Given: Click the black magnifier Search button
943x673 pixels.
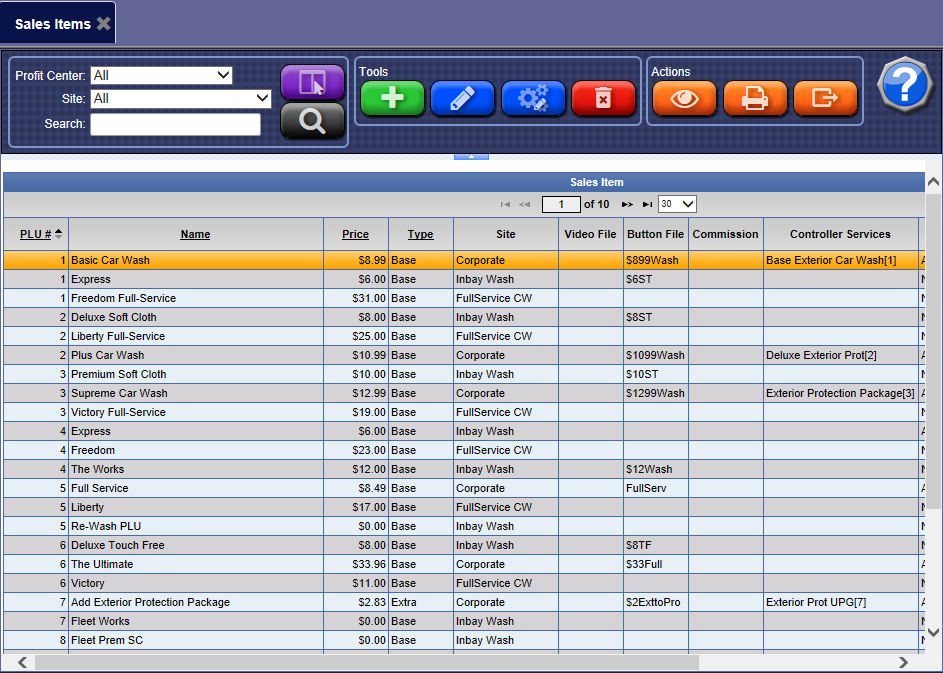Looking at the screenshot, I should coord(312,121).
